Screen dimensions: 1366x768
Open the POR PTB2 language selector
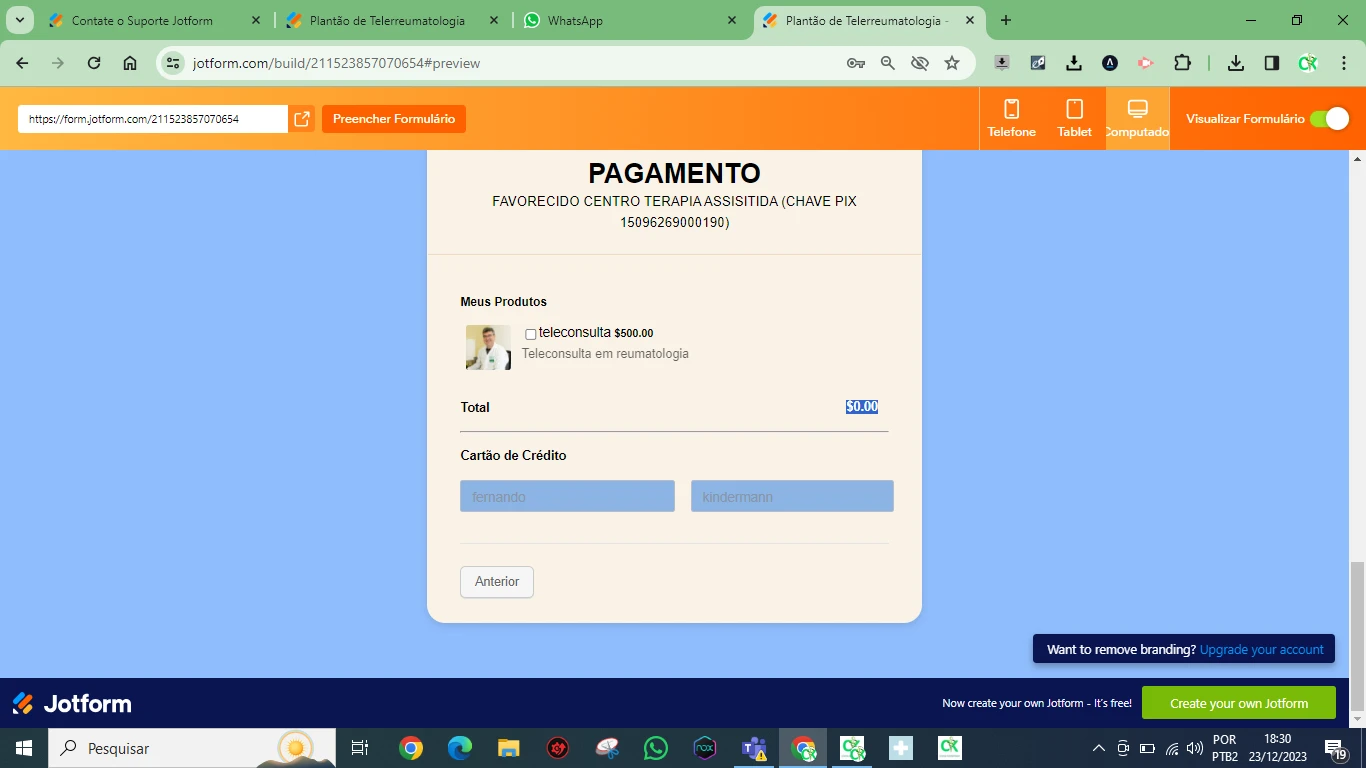tap(1224, 747)
